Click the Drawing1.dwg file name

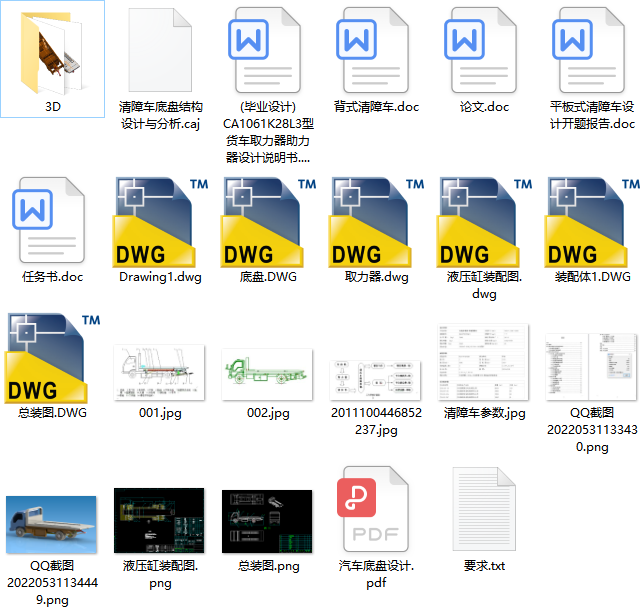pyautogui.click(x=160, y=277)
